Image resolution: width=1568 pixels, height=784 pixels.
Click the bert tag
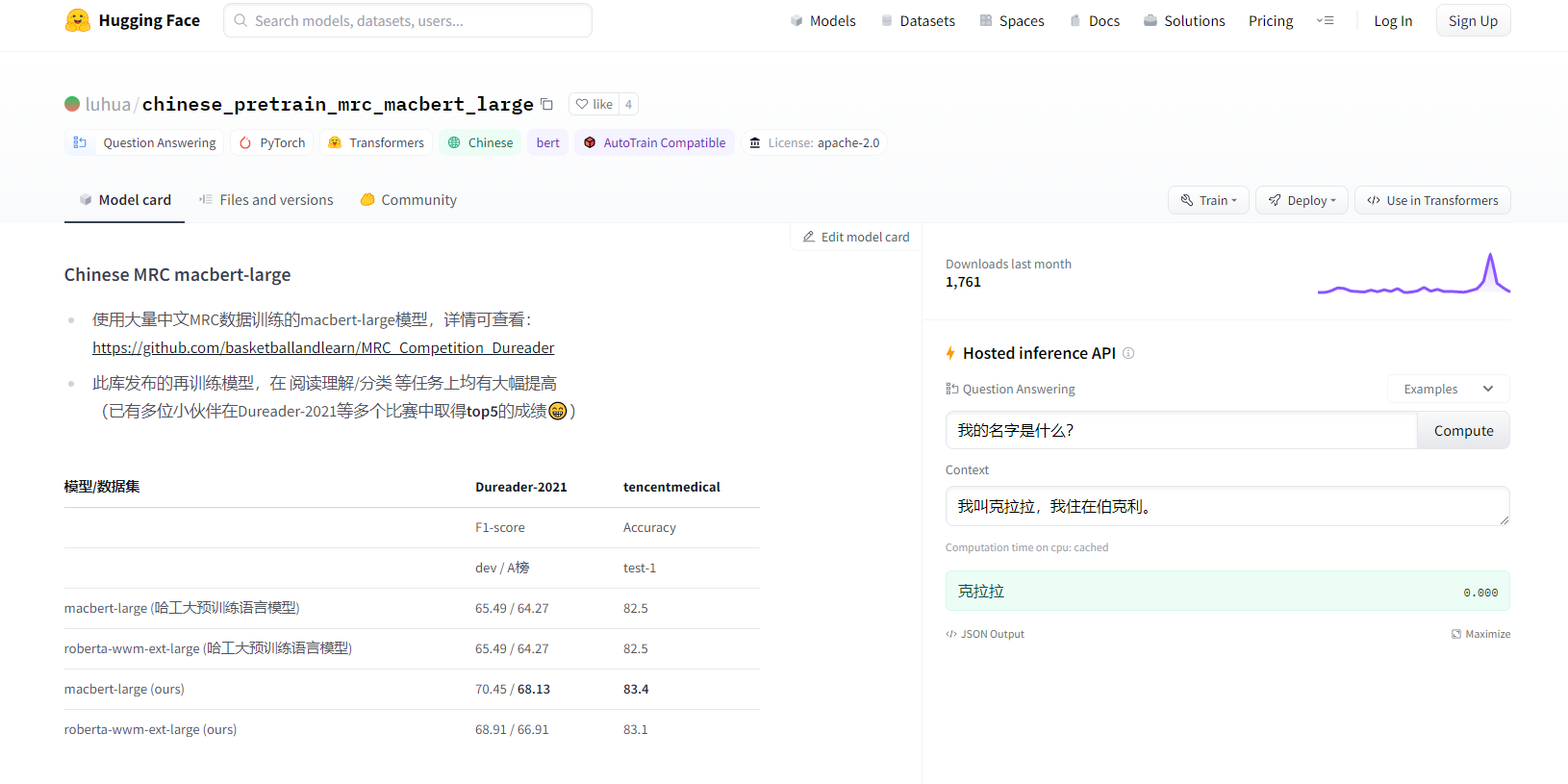tap(547, 142)
